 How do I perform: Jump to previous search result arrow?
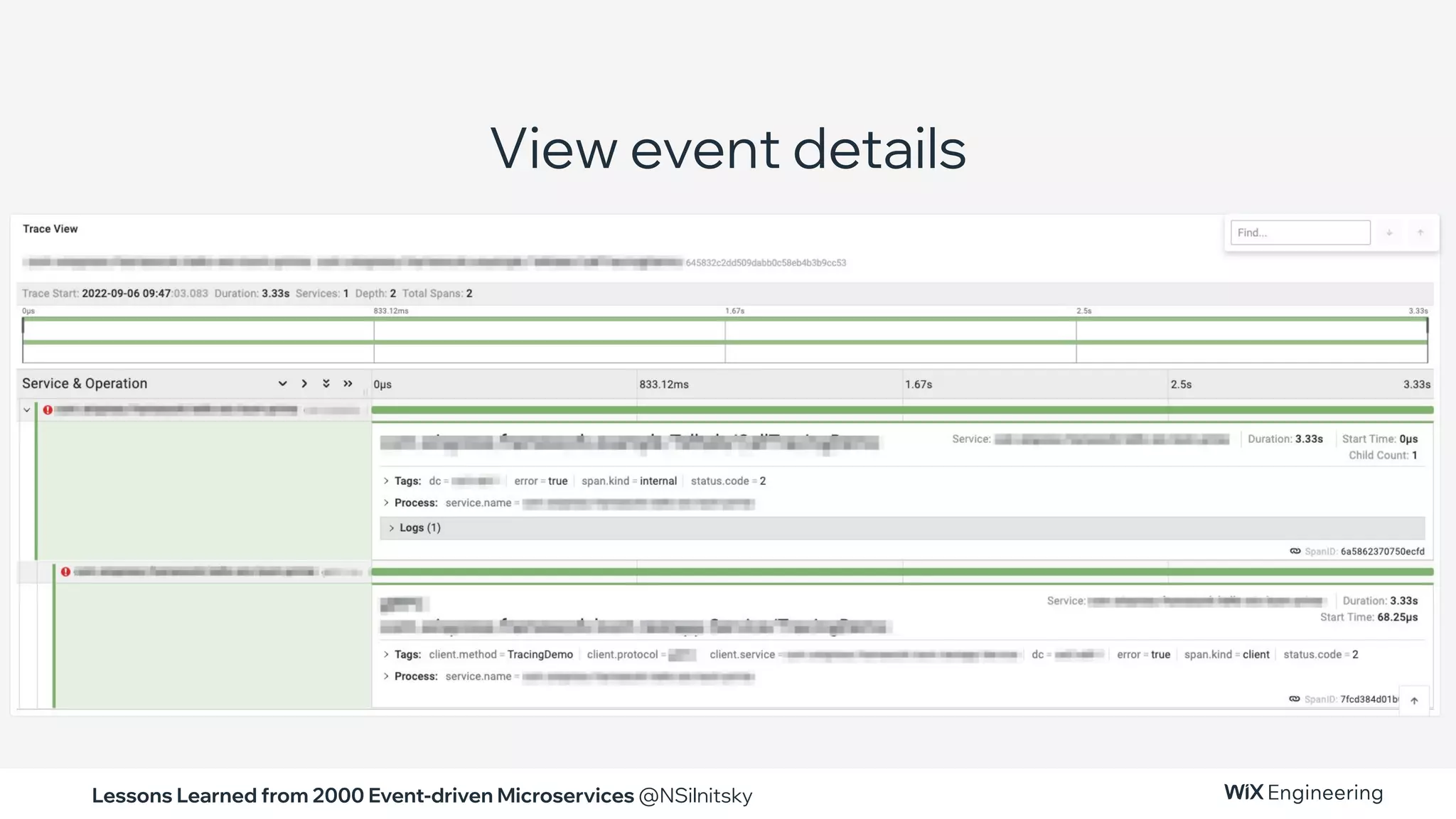coord(1420,232)
